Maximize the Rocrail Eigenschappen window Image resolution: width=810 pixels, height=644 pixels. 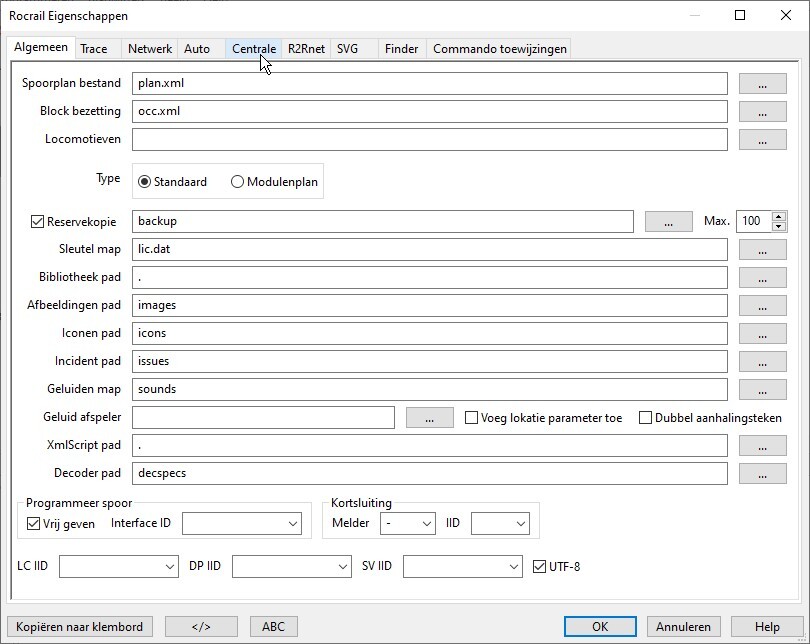pos(740,15)
